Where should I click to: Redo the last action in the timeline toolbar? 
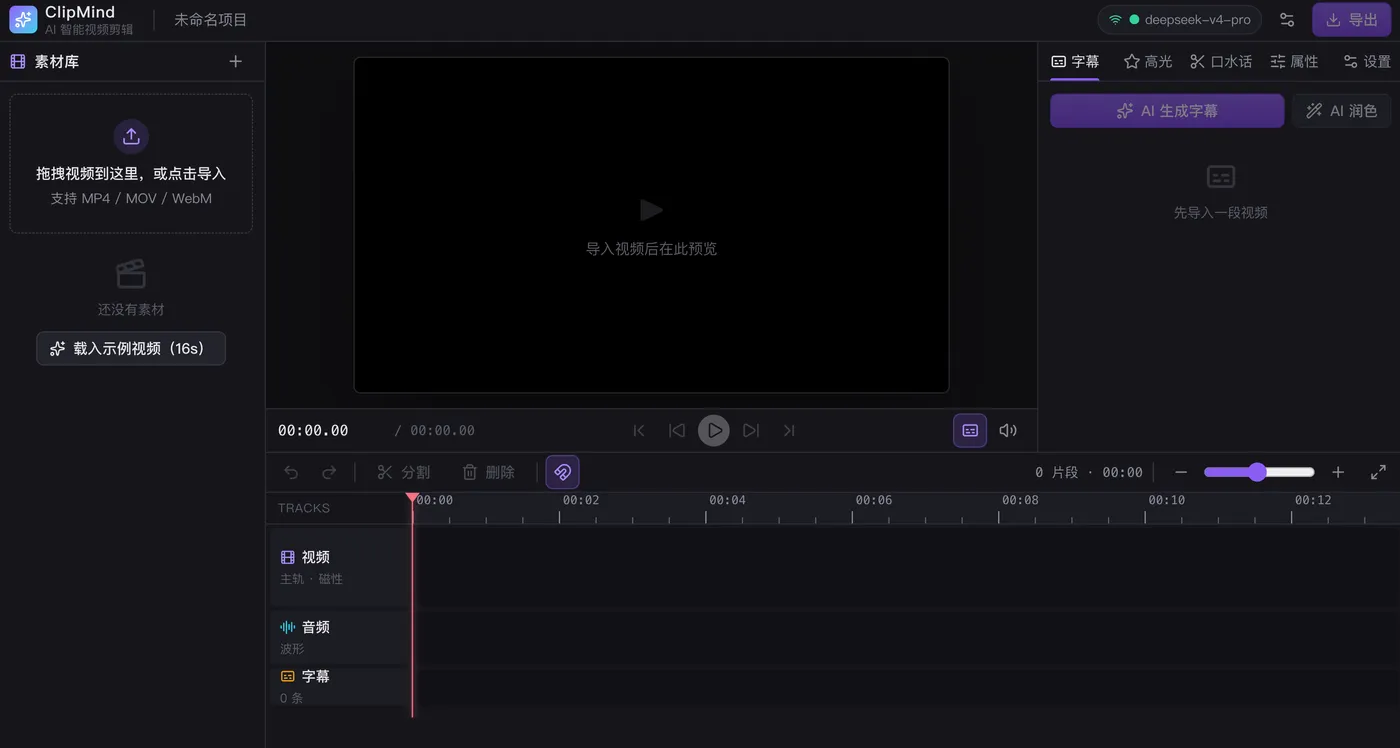pyautogui.click(x=329, y=472)
